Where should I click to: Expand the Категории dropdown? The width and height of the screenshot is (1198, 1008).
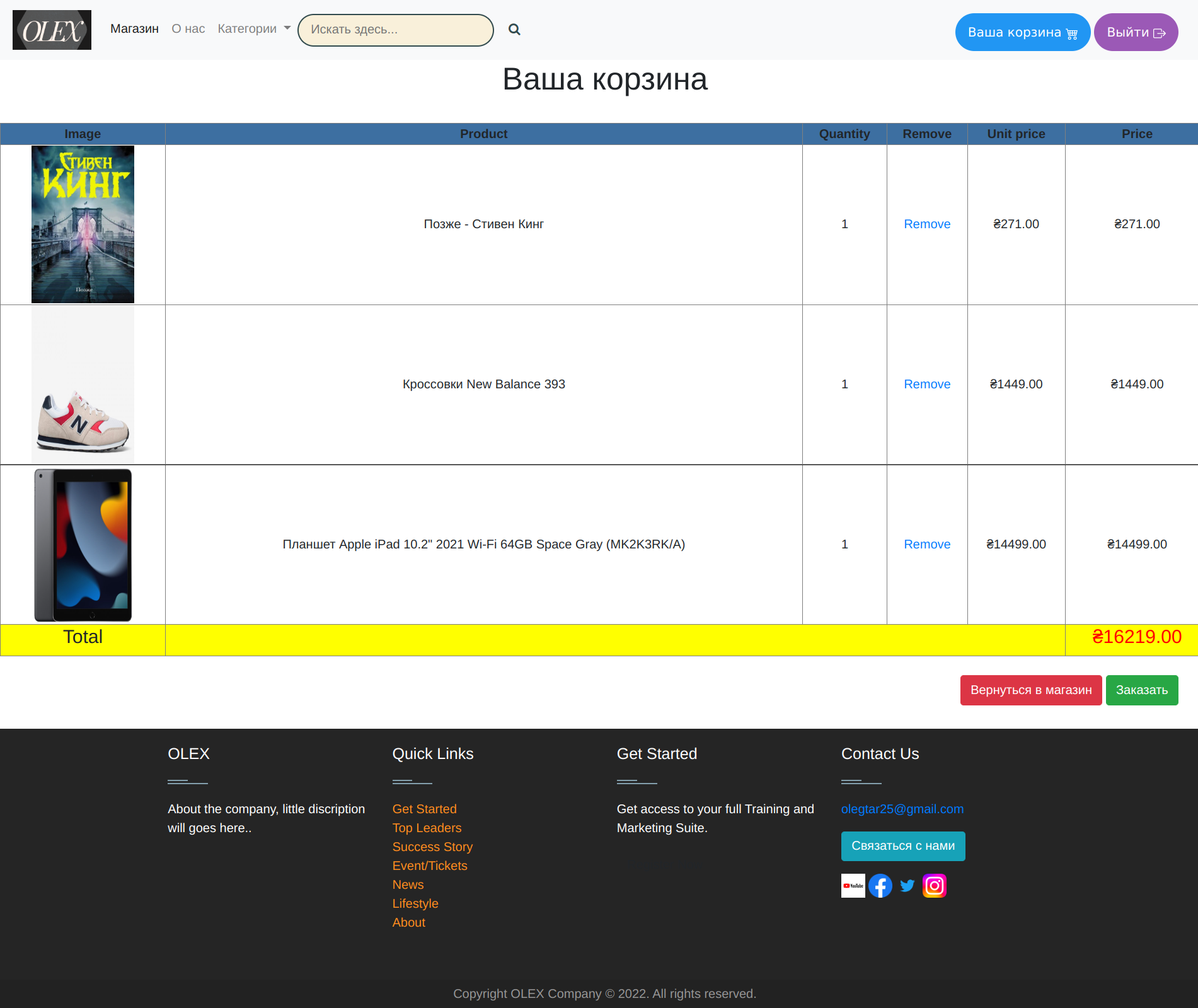[253, 28]
